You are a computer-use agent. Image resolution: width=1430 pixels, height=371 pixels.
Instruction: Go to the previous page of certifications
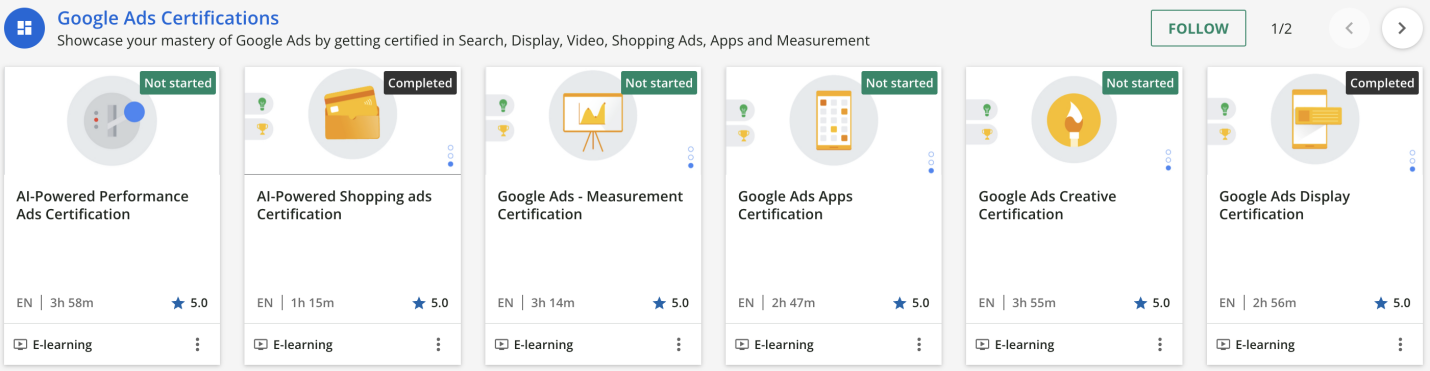pyautogui.click(x=1349, y=28)
